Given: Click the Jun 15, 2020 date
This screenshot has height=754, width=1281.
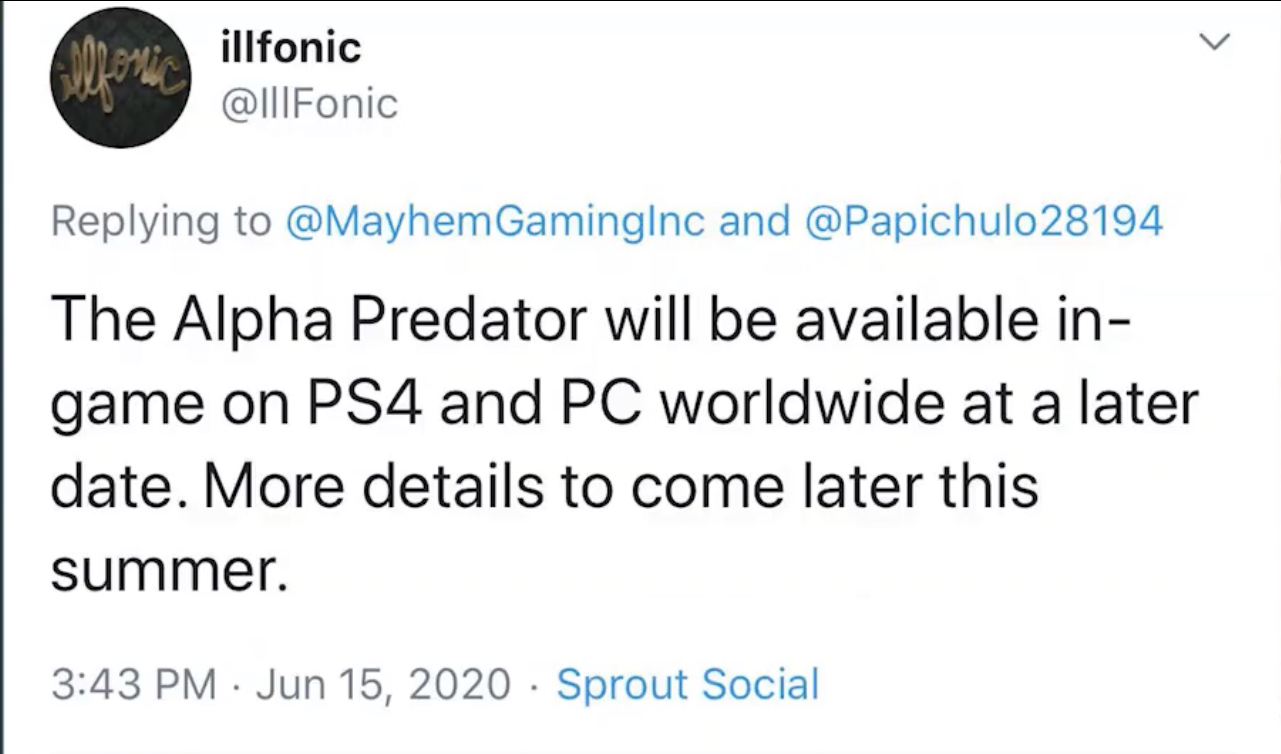Looking at the screenshot, I should pos(384,684).
